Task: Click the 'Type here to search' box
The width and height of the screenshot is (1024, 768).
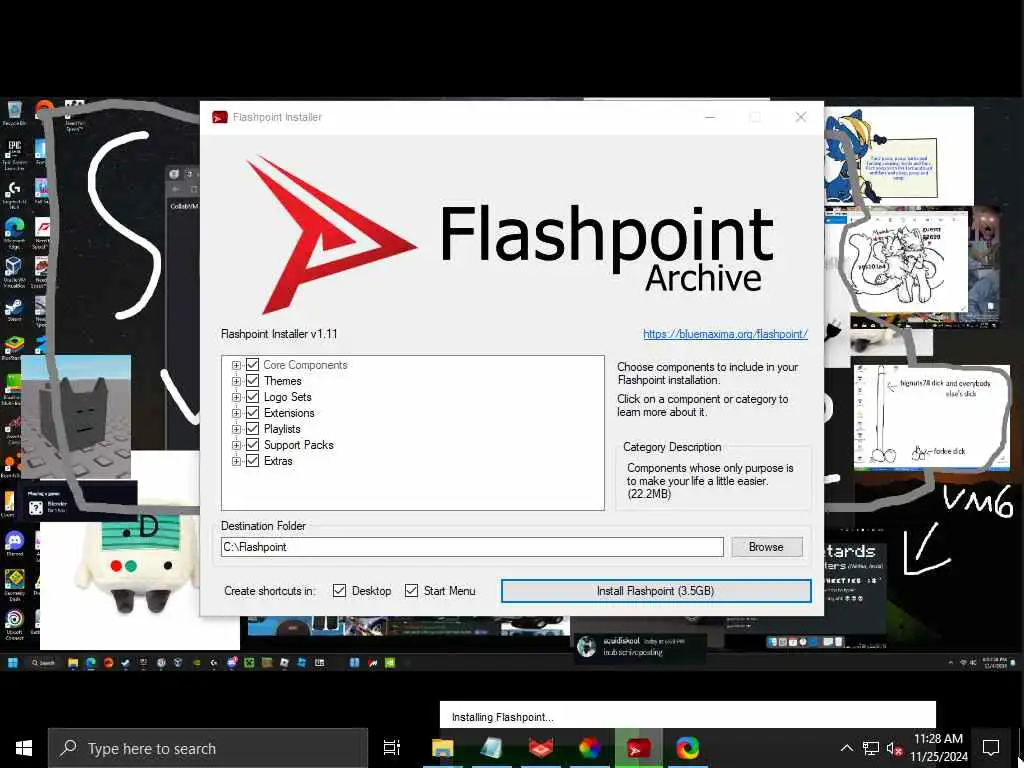Action: point(208,748)
